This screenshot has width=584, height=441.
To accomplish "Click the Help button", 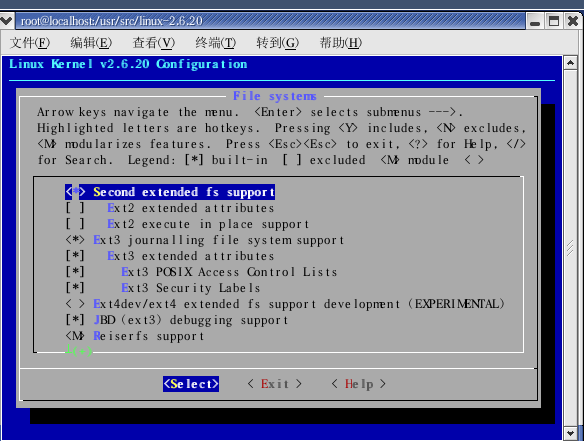I will (x=359, y=384).
